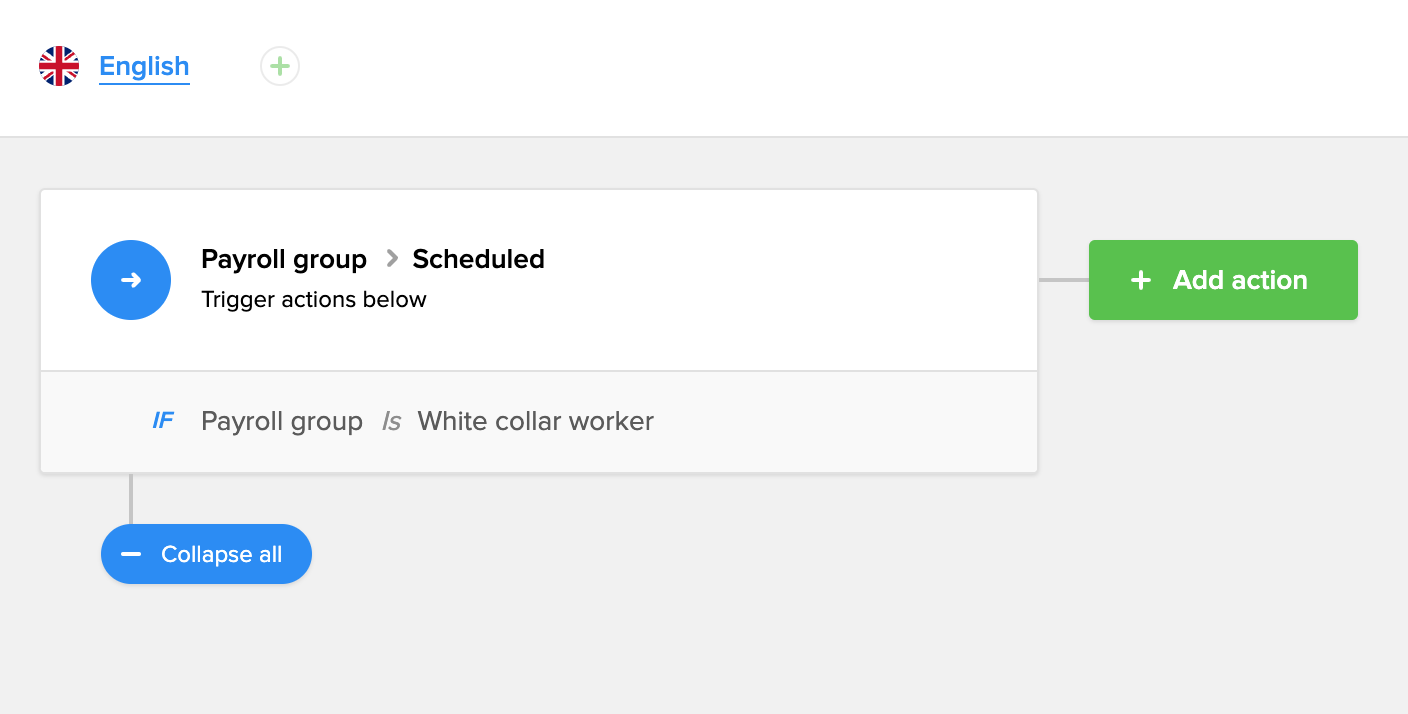Switch to the English language tab
The height and width of the screenshot is (714, 1408).
click(144, 66)
